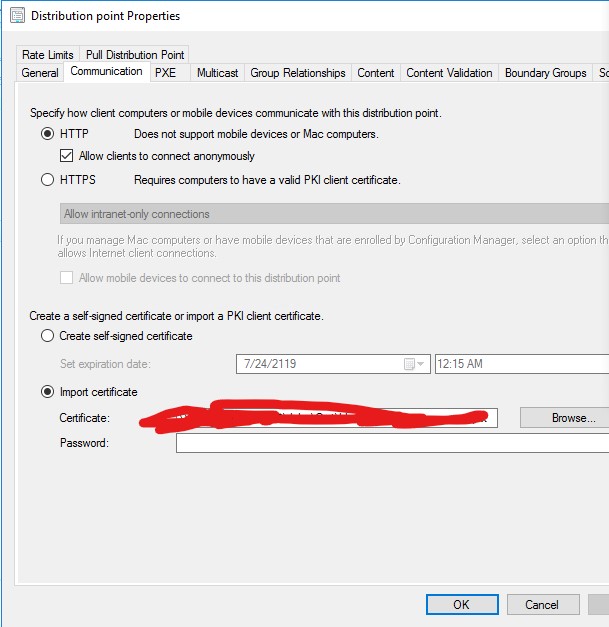
Task: Open the Boundary Groups tab
Action: point(545,73)
